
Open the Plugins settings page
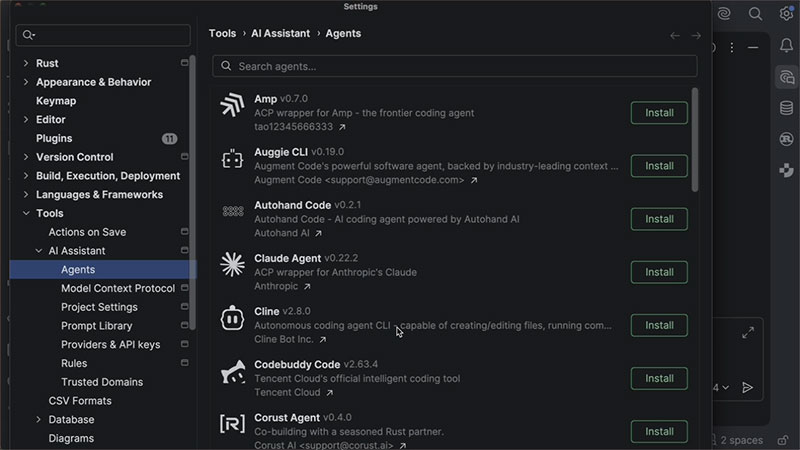[x=54, y=138]
